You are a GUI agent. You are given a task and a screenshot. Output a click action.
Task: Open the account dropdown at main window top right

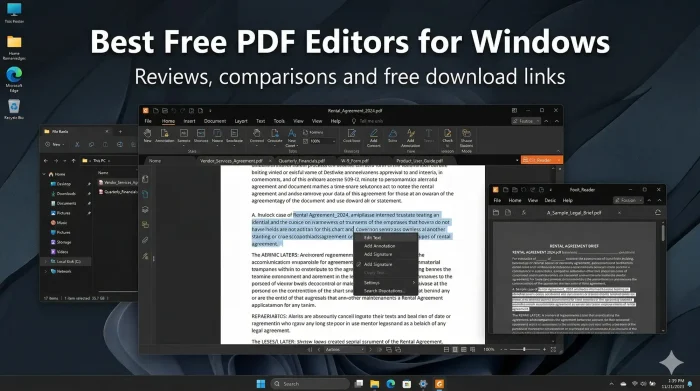click(x=526, y=121)
